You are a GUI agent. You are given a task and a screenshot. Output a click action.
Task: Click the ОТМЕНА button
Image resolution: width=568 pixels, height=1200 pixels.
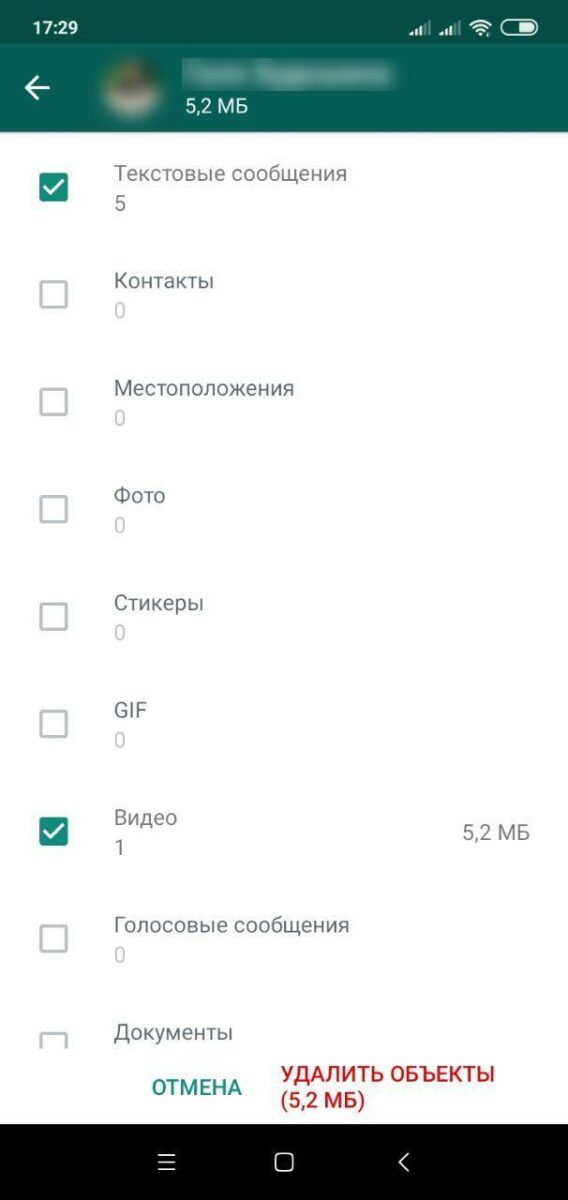pos(196,1087)
